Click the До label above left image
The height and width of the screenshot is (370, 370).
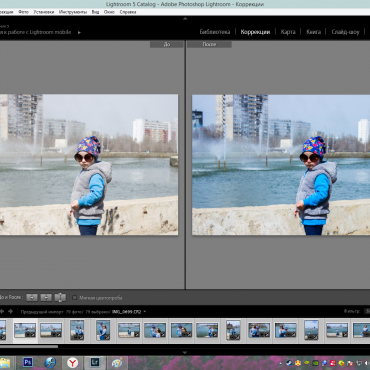(167, 44)
